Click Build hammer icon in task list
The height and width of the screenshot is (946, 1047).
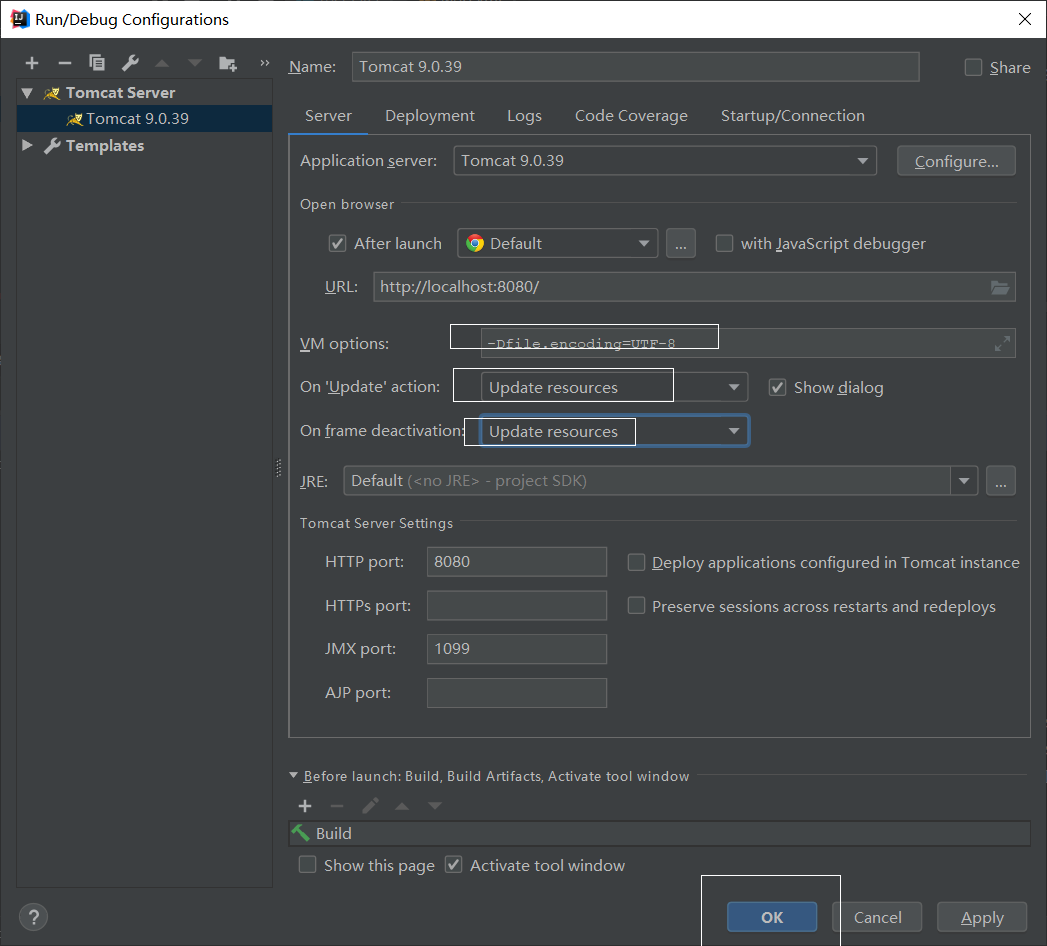coord(300,833)
